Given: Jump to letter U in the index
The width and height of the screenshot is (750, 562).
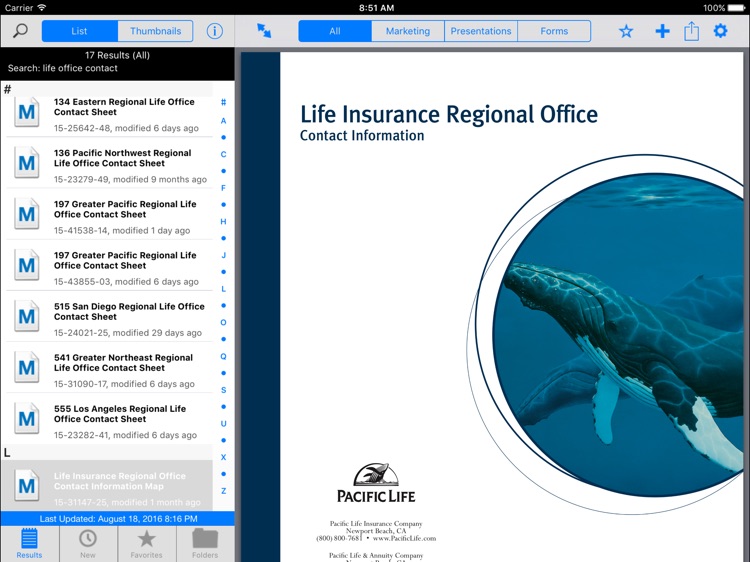Looking at the screenshot, I should click(223, 424).
